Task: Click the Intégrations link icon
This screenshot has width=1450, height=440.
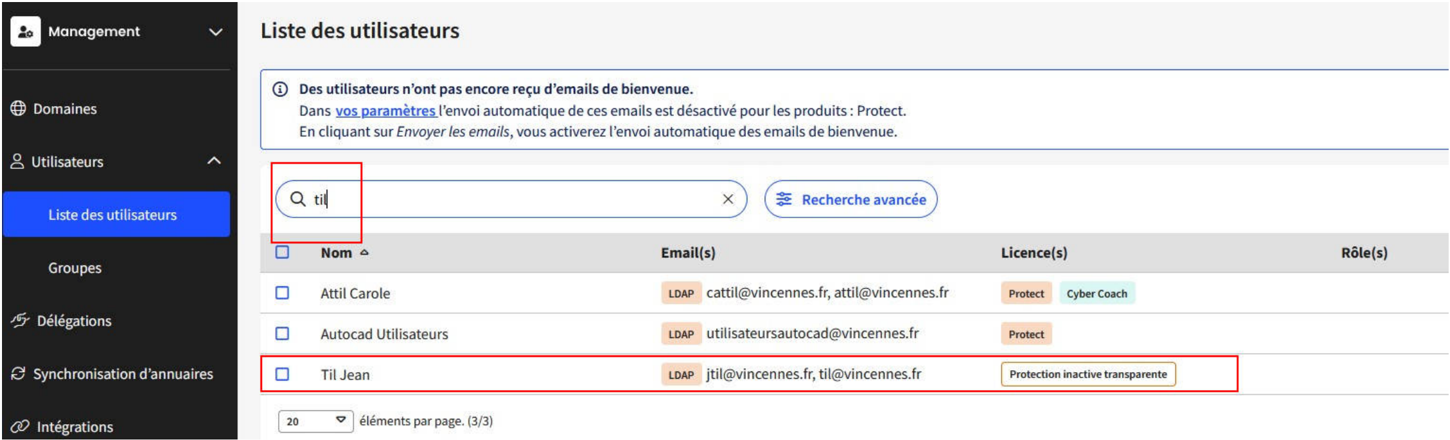Action: [18, 427]
